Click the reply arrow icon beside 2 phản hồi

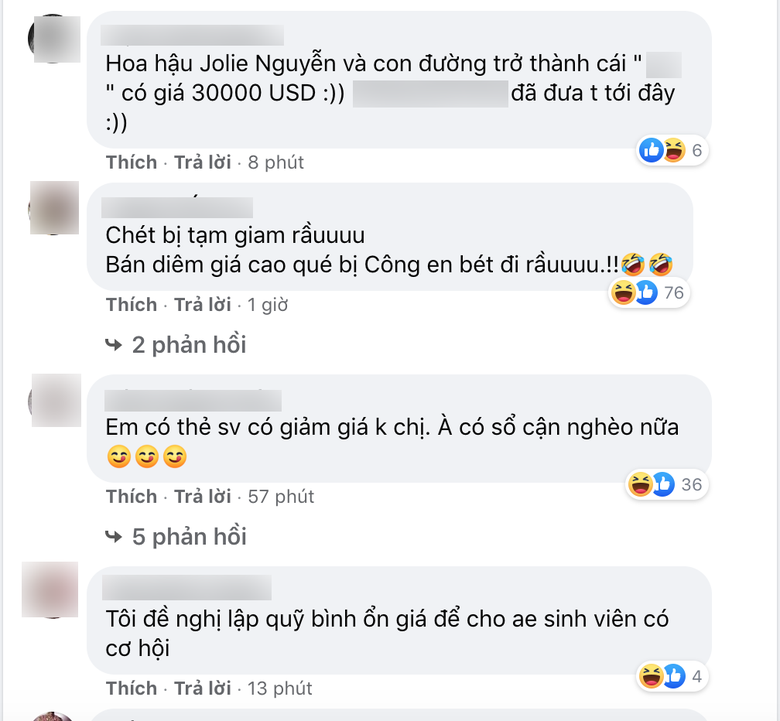click(x=113, y=345)
